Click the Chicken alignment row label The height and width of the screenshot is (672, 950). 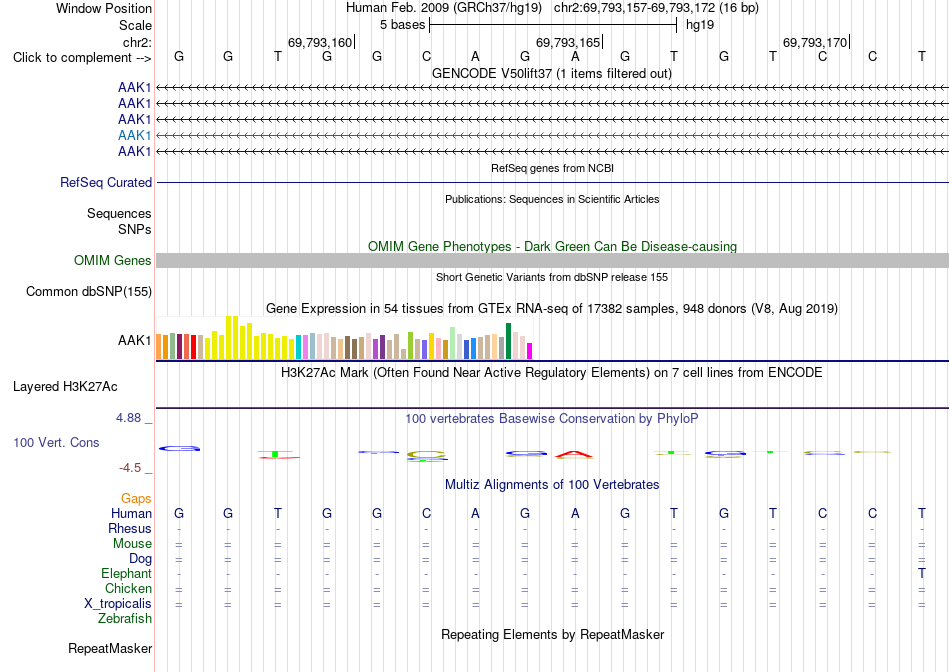tap(128, 588)
